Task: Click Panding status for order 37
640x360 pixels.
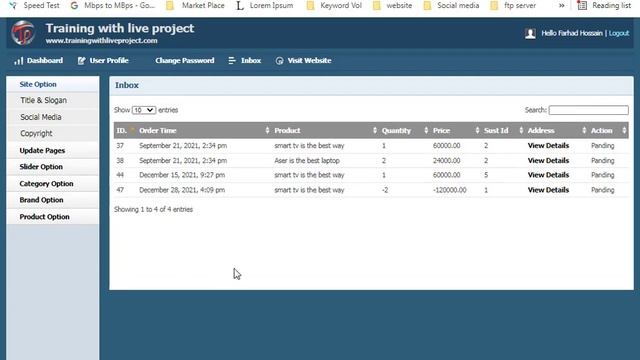Action: [x=602, y=146]
